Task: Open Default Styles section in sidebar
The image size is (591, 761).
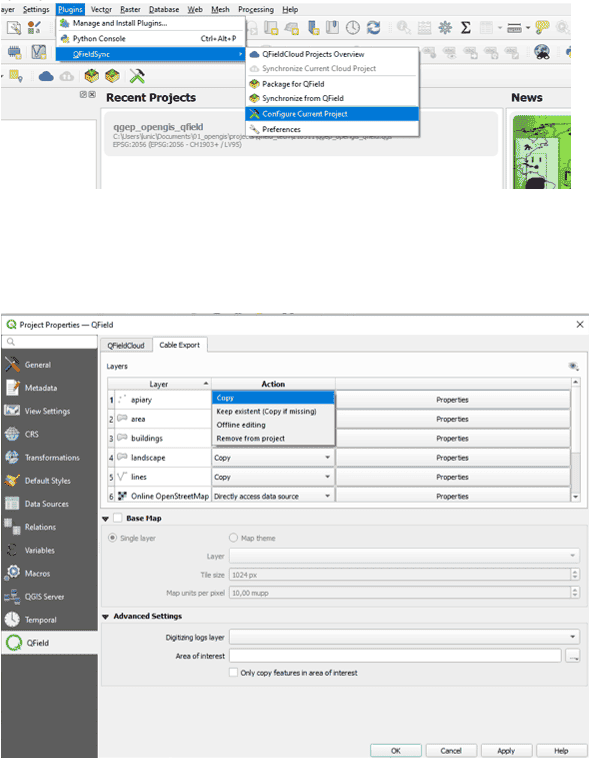Action: pyautogui.click(x=49, y=481)
